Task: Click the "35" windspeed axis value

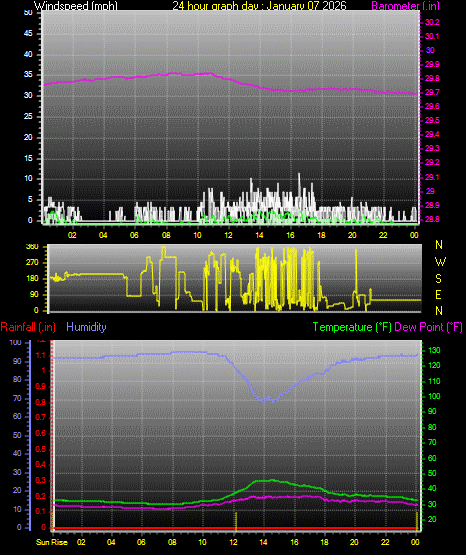Action: tap(28, 74)
